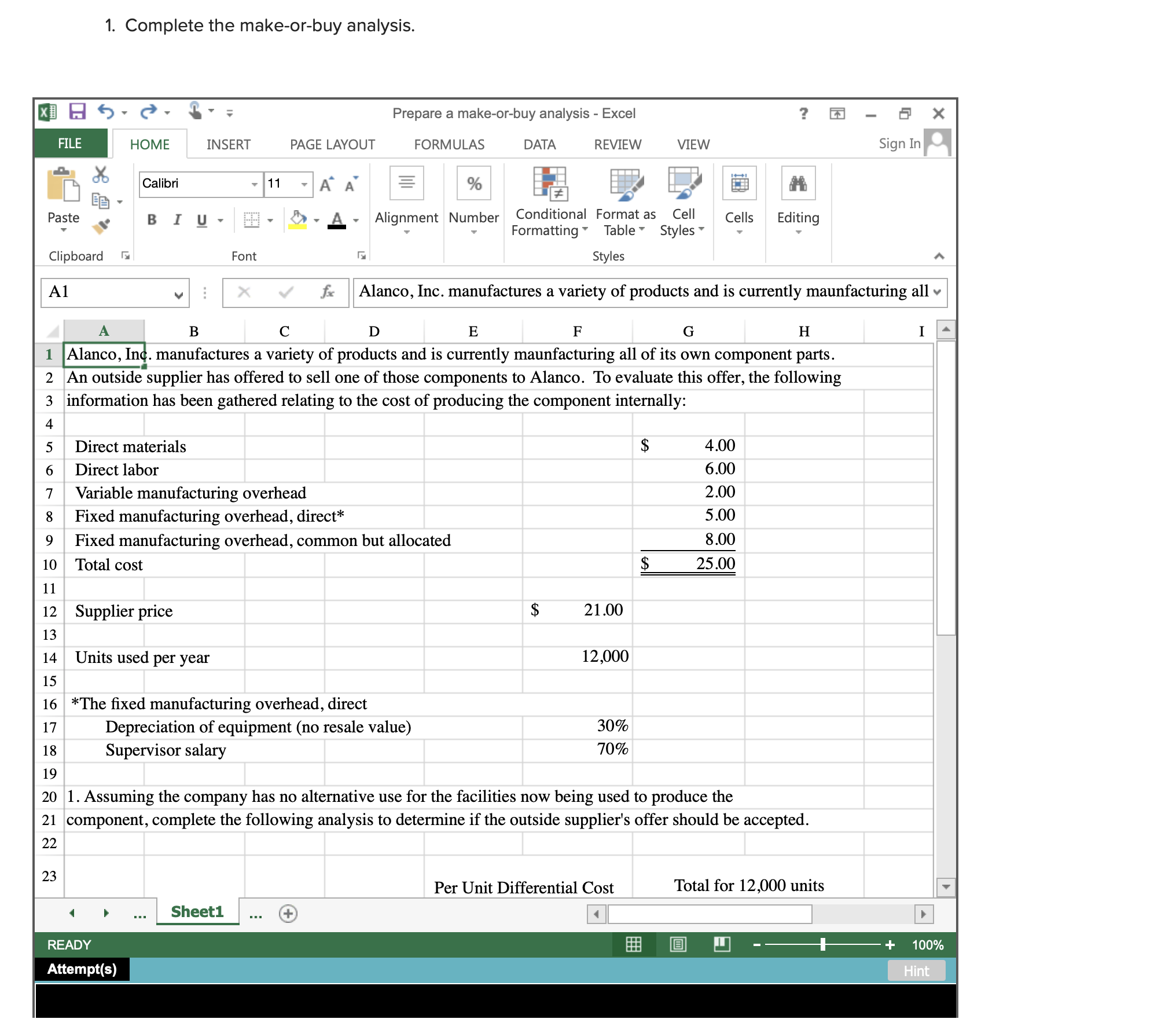Adjust the zoom slider in status bar
The image size is (1176, 1019).
[822, 944]
